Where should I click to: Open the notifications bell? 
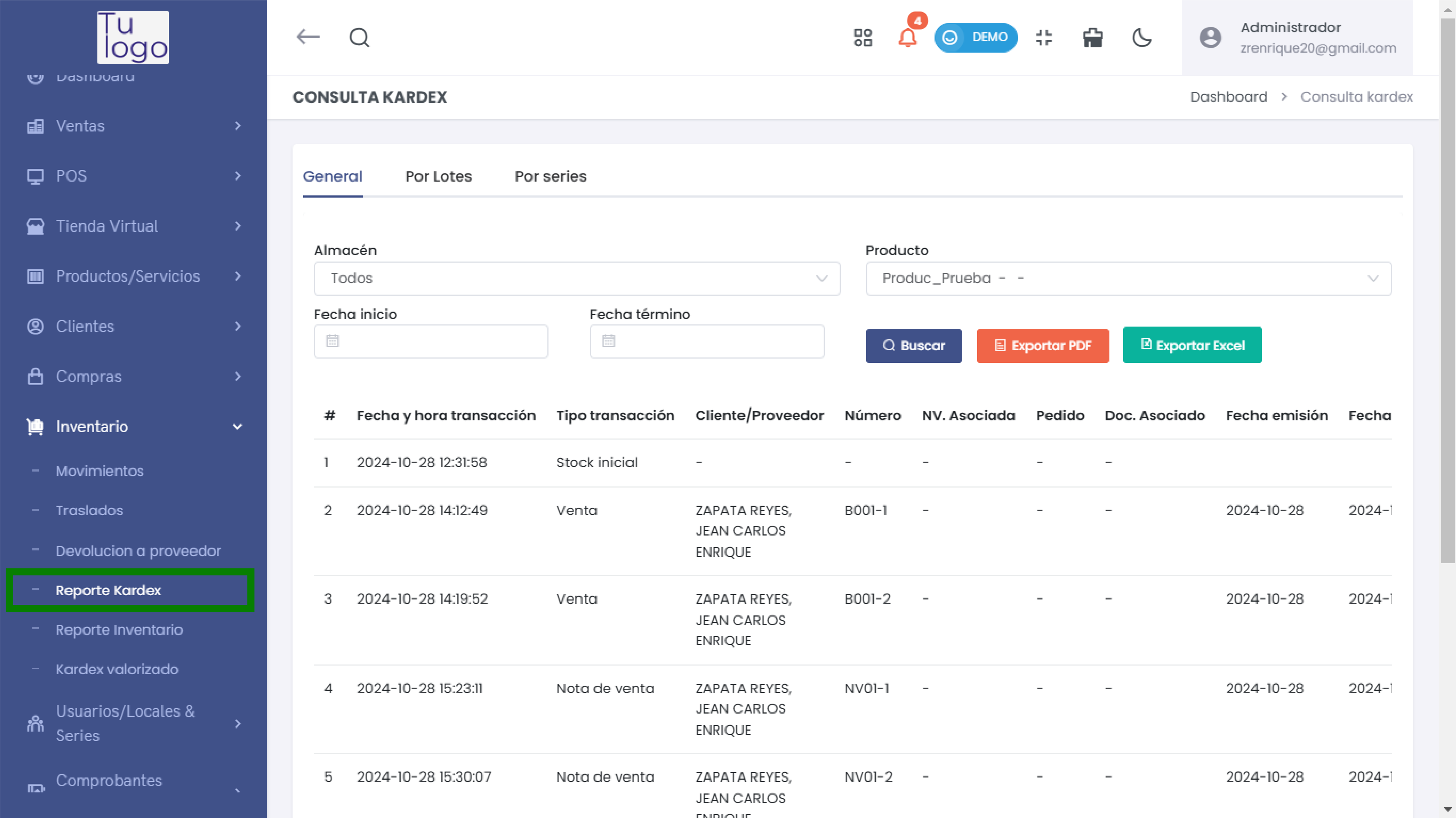[907, 38]
